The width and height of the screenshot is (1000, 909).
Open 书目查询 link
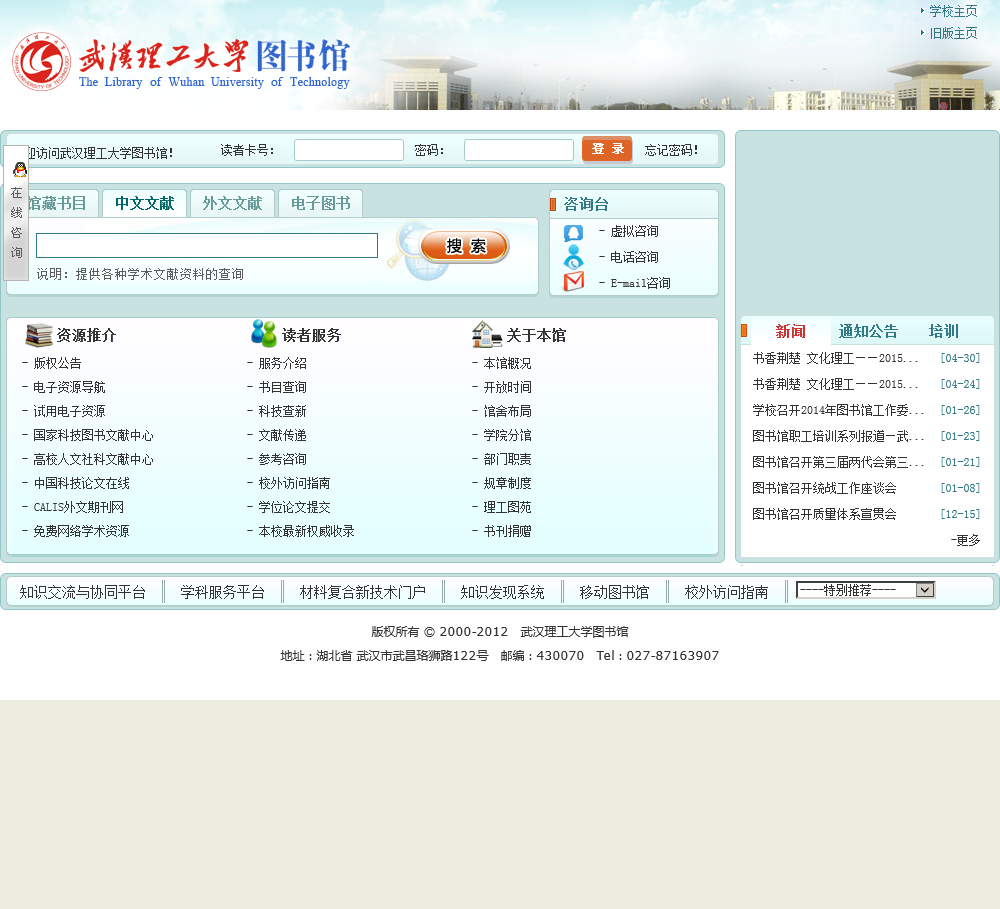coord(283,387)
